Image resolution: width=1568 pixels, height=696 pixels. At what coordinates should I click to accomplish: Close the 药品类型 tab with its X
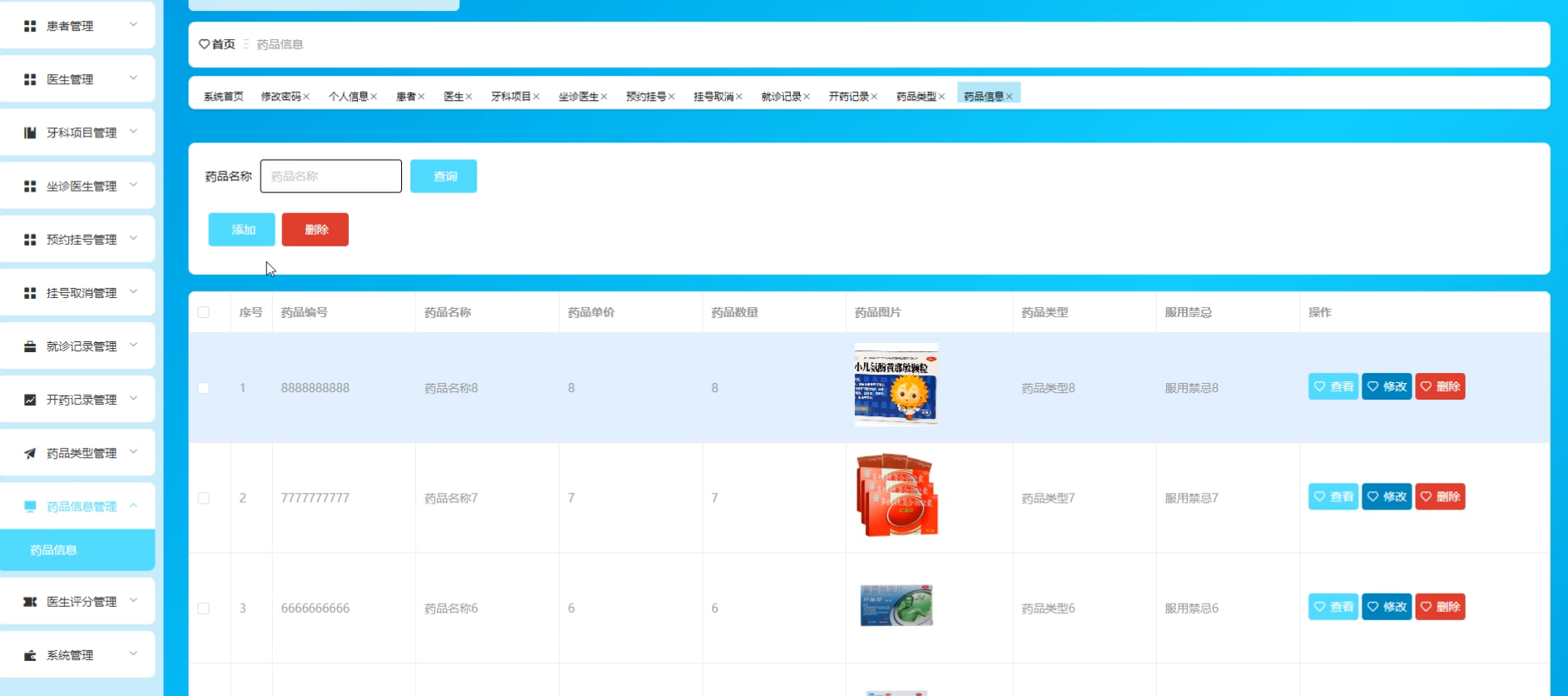click(941, 97)
